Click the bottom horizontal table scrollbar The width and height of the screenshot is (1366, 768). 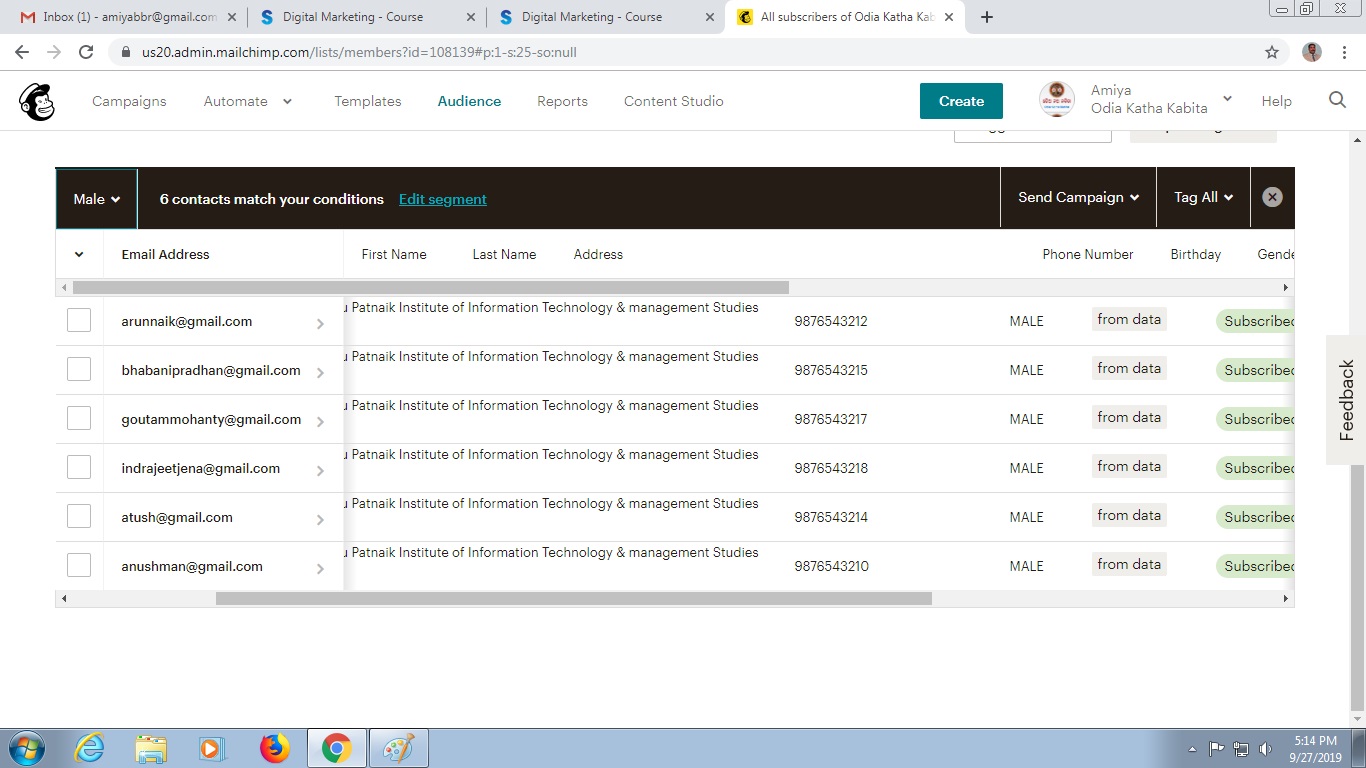[573, 599]
